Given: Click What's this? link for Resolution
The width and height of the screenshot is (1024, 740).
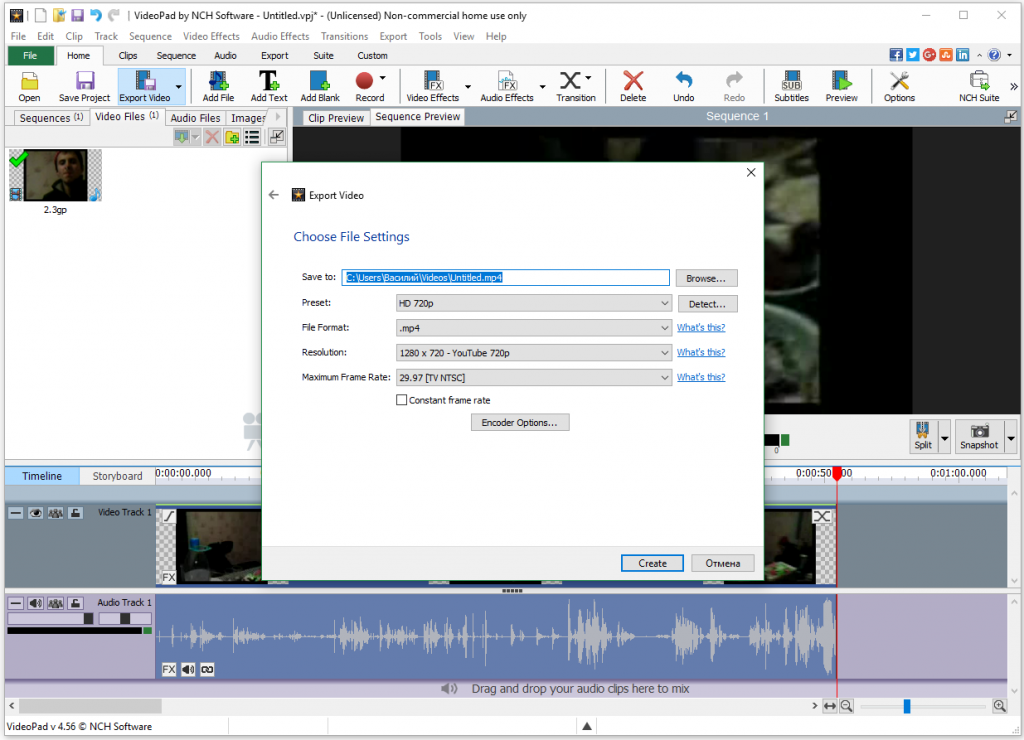Looking at the screenshot, I should pos(701,352).
